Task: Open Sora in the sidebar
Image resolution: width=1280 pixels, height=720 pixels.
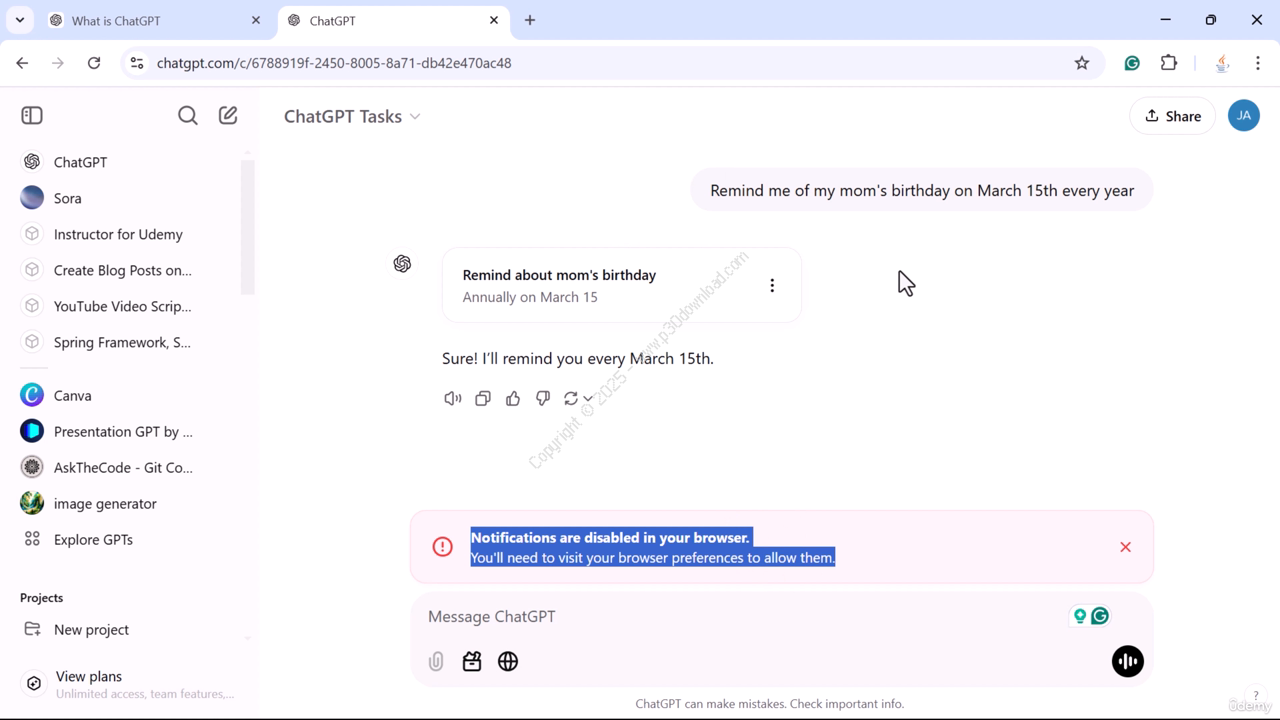Action: (128, 198)
